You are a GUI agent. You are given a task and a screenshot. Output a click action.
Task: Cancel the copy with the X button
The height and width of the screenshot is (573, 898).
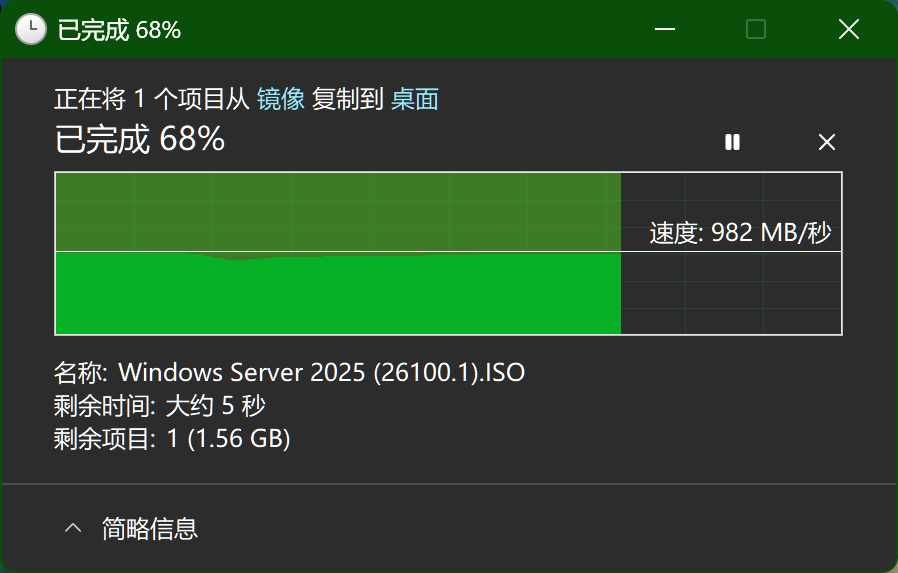pos(826,142)
